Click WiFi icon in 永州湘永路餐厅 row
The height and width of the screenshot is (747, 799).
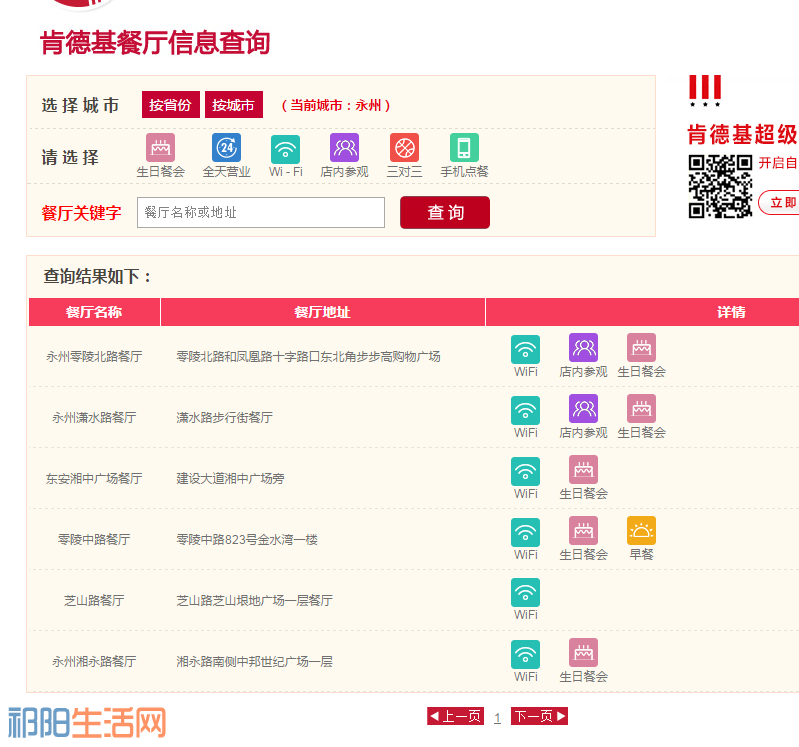525,654
